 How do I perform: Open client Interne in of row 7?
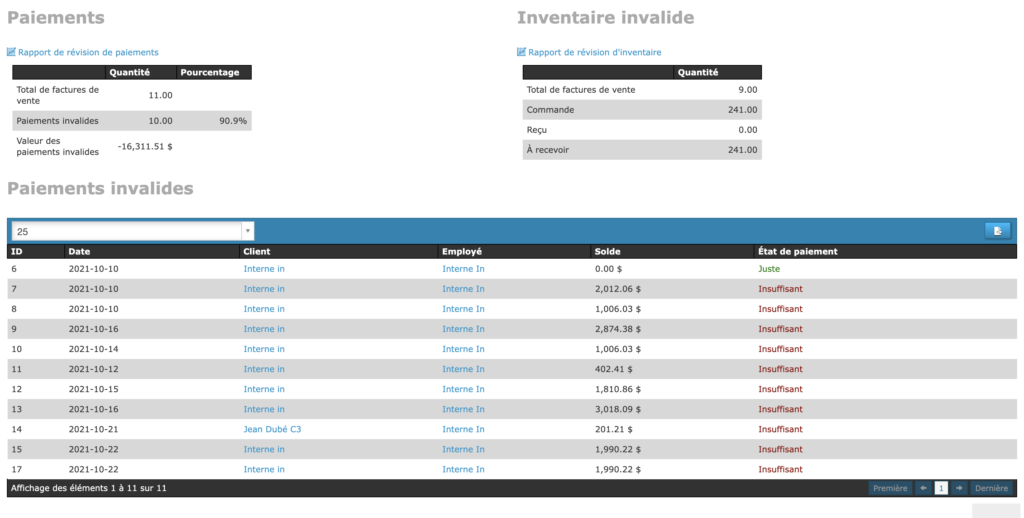[x=264, y=289]
